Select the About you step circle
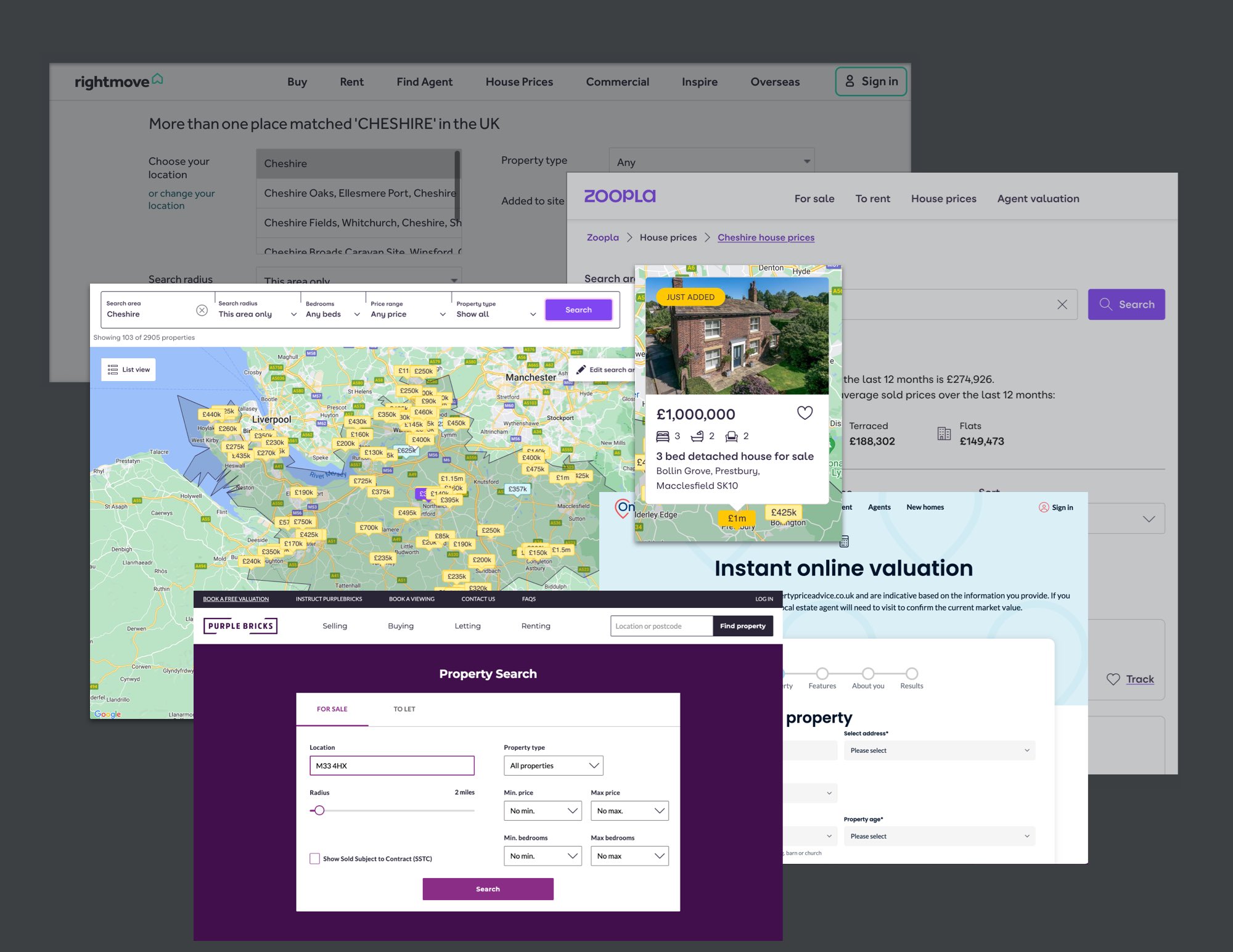 (868, 673)
